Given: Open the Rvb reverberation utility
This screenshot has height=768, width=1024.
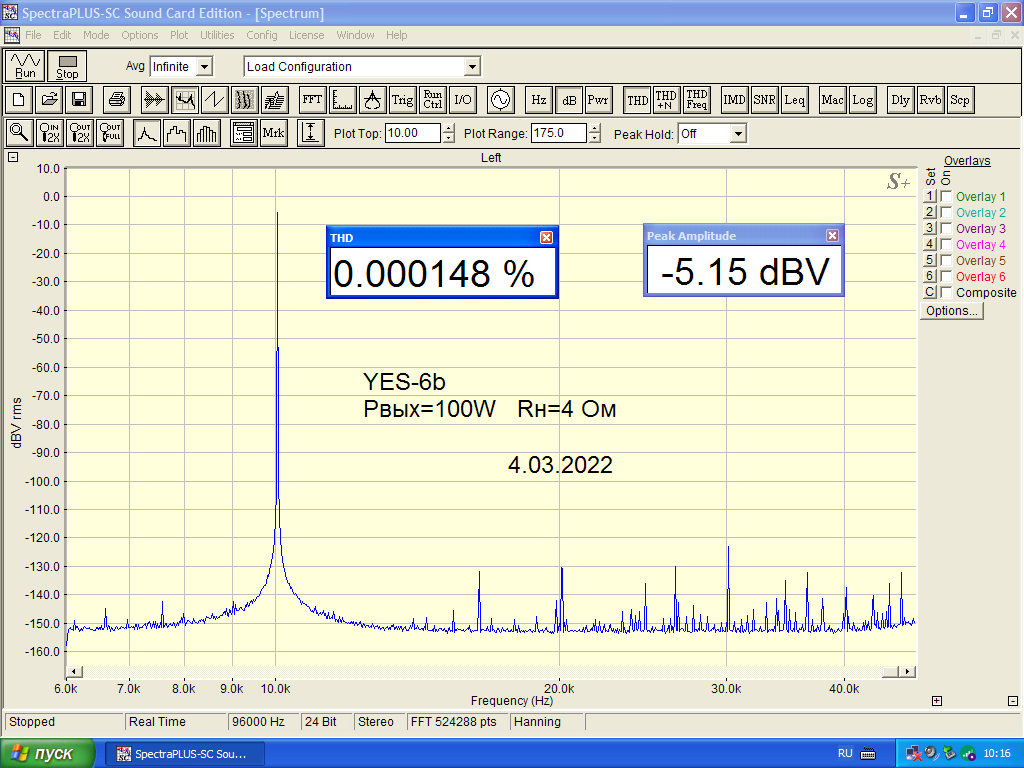Looking at the screenshot, I should [x=931, y=100].
